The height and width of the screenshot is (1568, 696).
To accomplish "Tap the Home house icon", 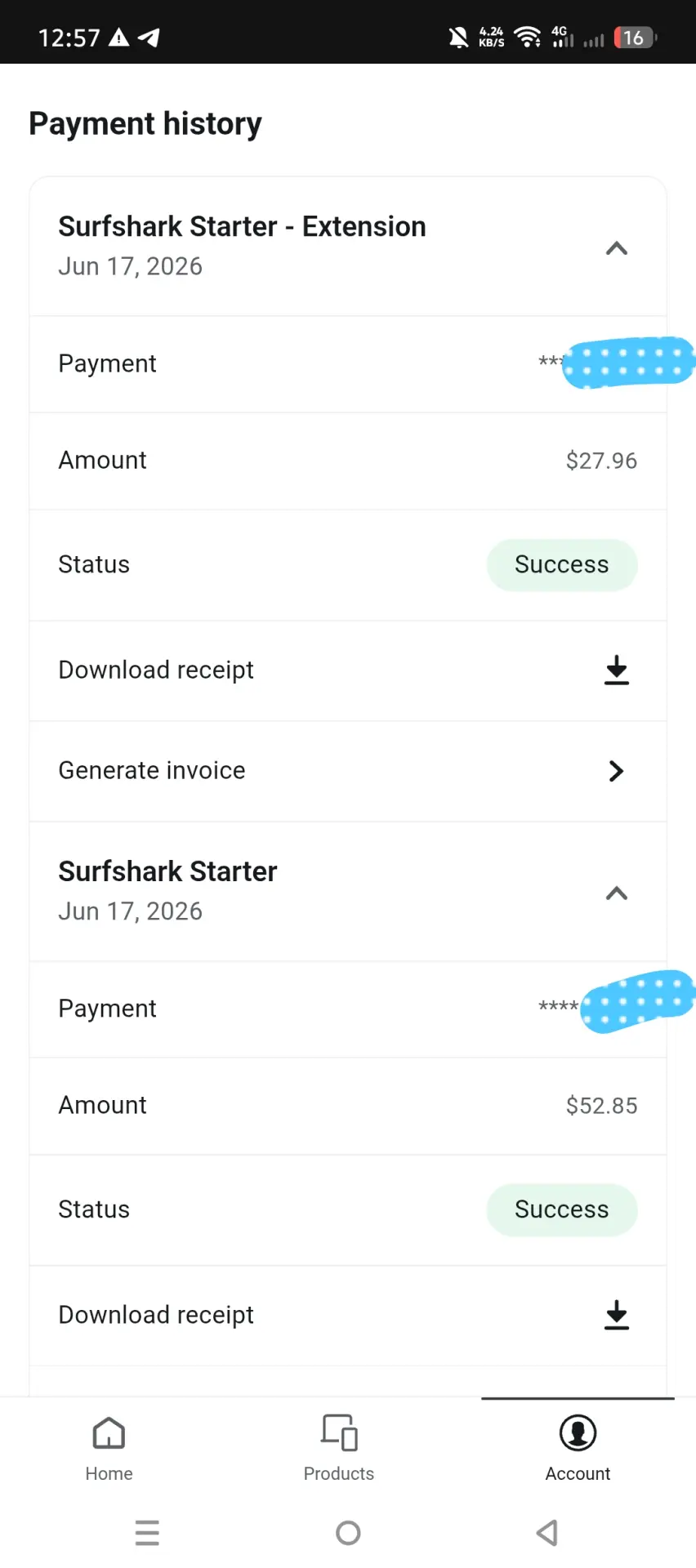I will coord(109,1433).
